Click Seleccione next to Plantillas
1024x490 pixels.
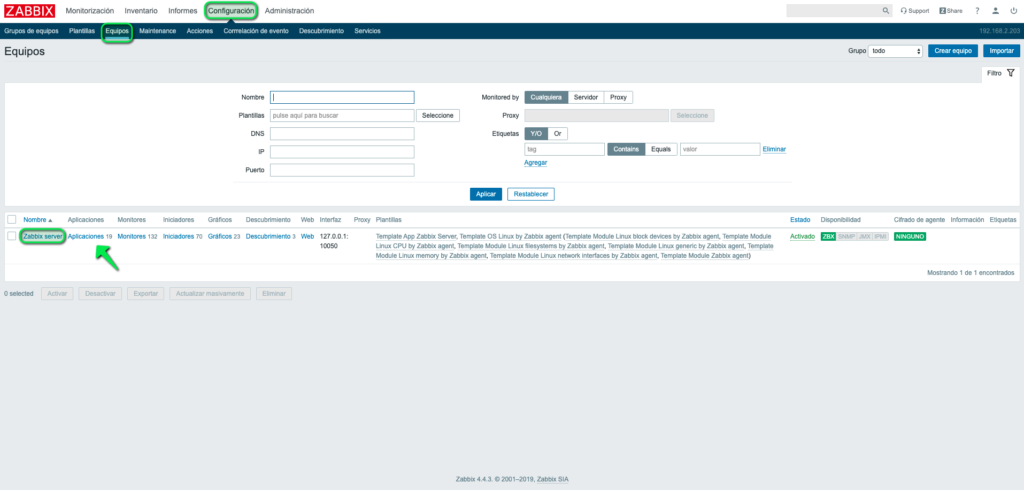coord(438,115)
